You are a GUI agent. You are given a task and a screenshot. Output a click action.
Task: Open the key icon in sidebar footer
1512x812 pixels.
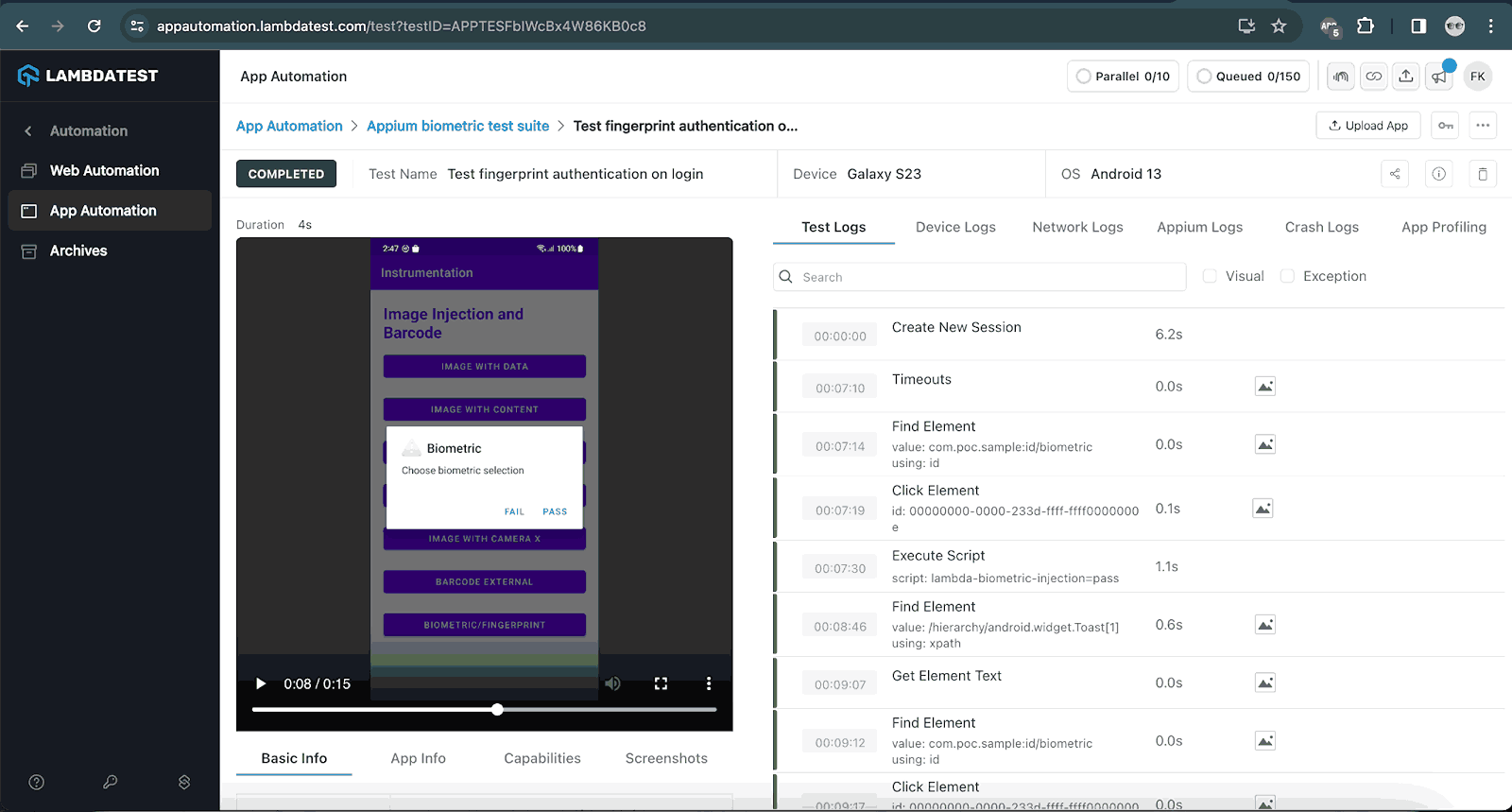(111, 782)
